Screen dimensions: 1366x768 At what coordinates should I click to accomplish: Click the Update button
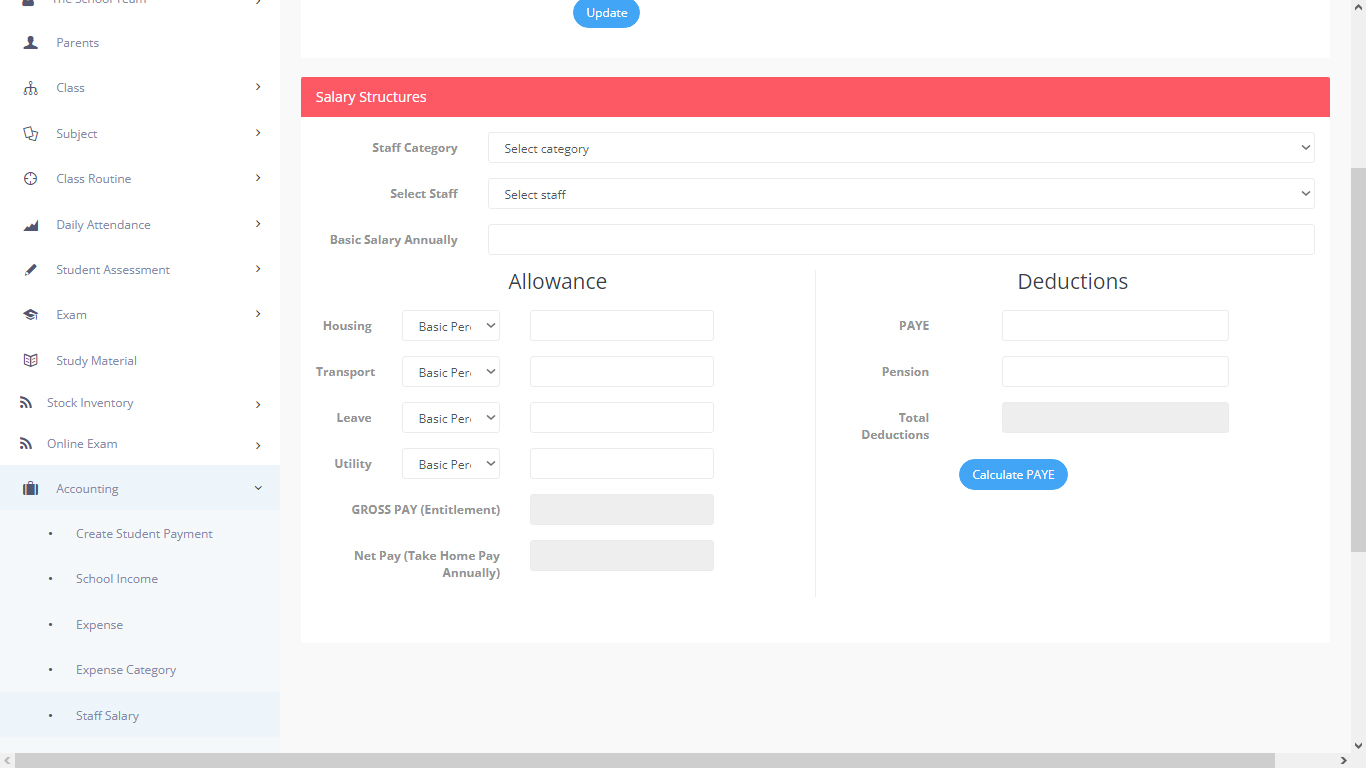[606, 13]
